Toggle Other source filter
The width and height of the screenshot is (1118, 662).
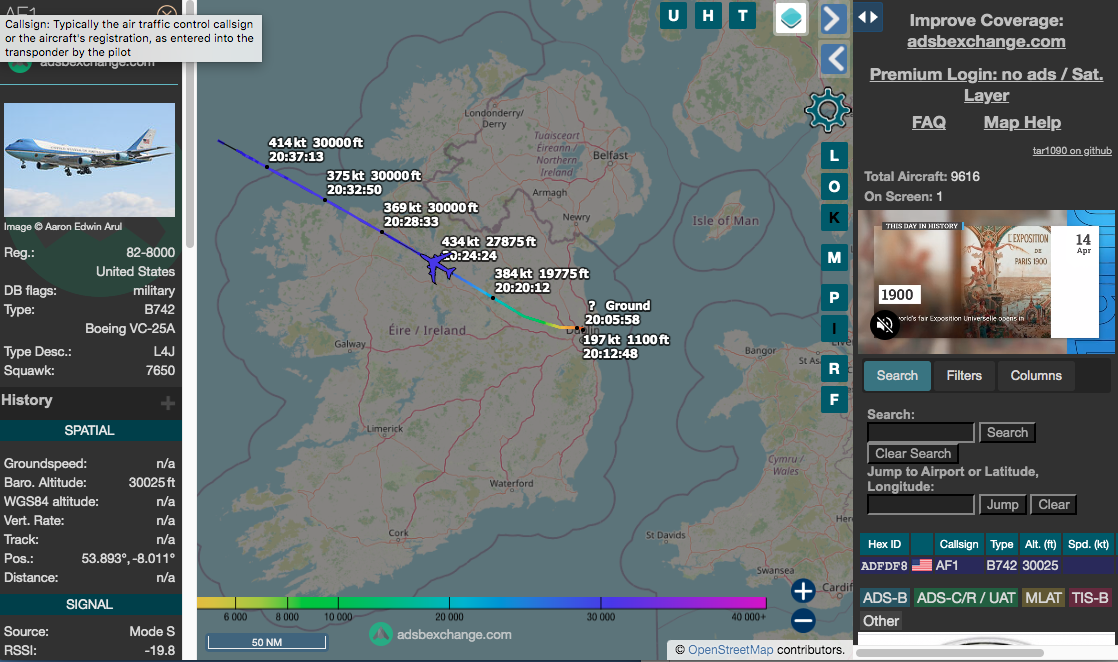click(x=881, y=621)
